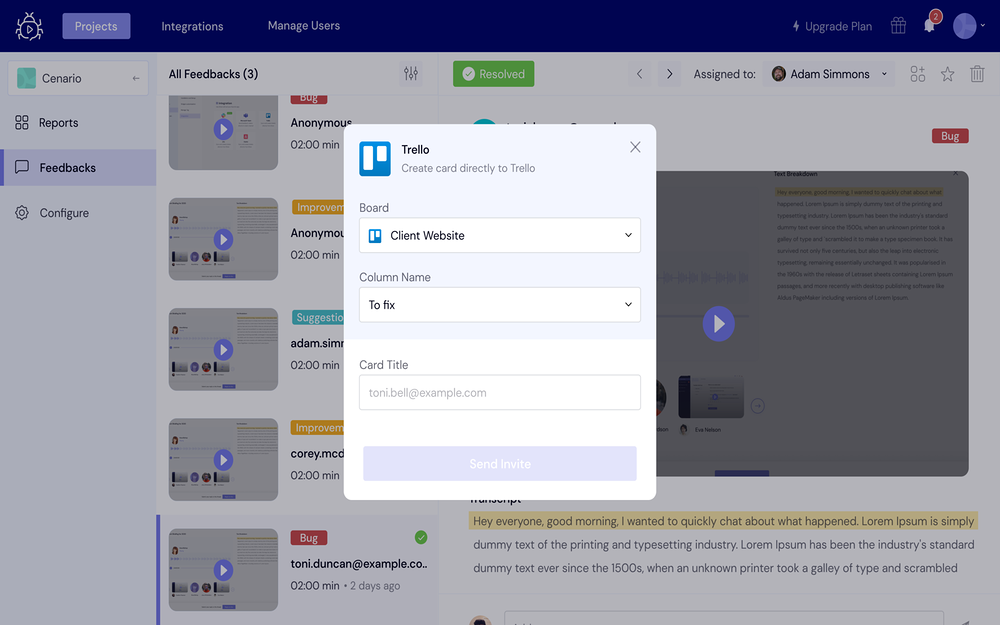This screenshot has width=1000, height=625.
Task: Play the corey.mcd feedback video
Action: (223, 460)
